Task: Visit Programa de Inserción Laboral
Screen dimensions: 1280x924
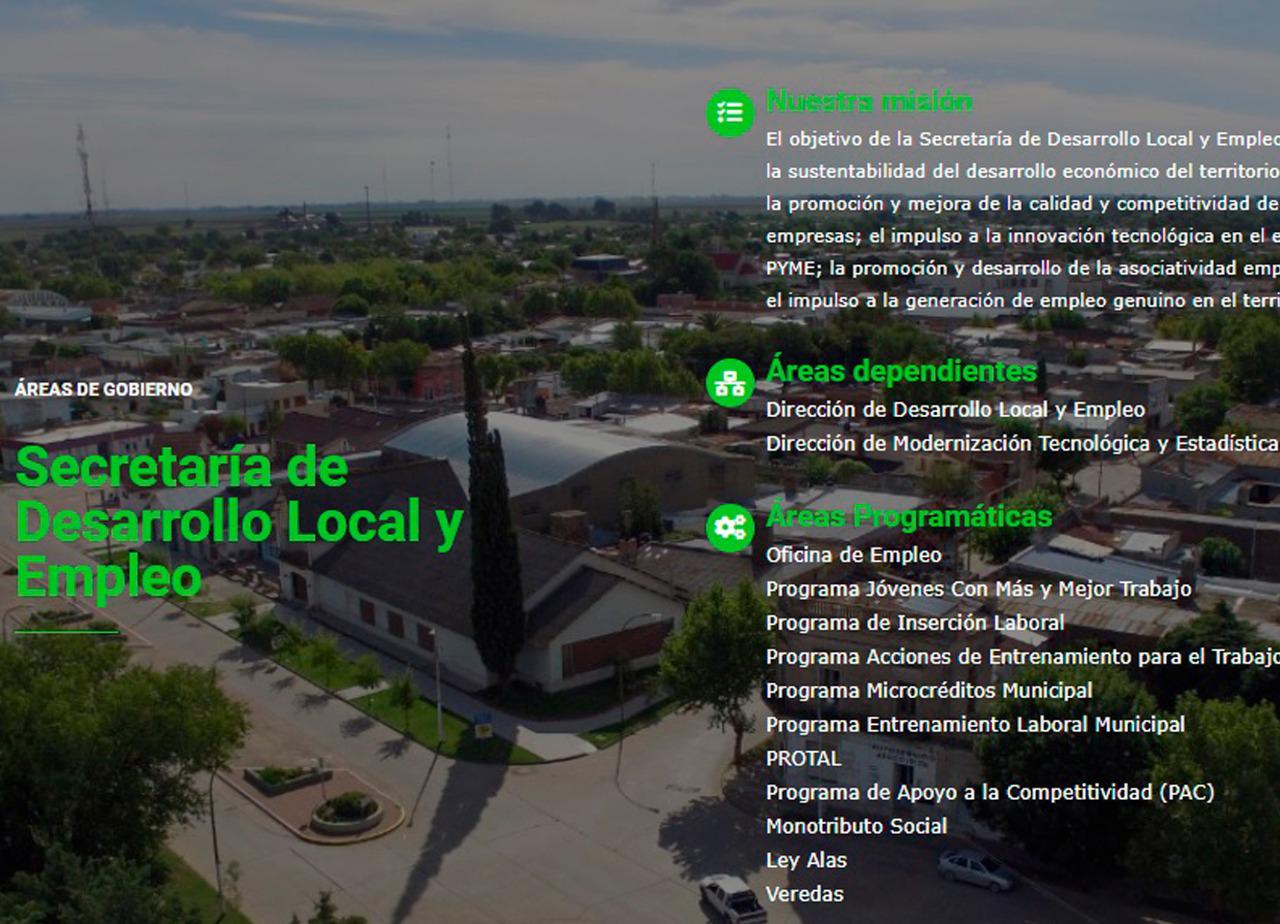Action: (914, 623)
